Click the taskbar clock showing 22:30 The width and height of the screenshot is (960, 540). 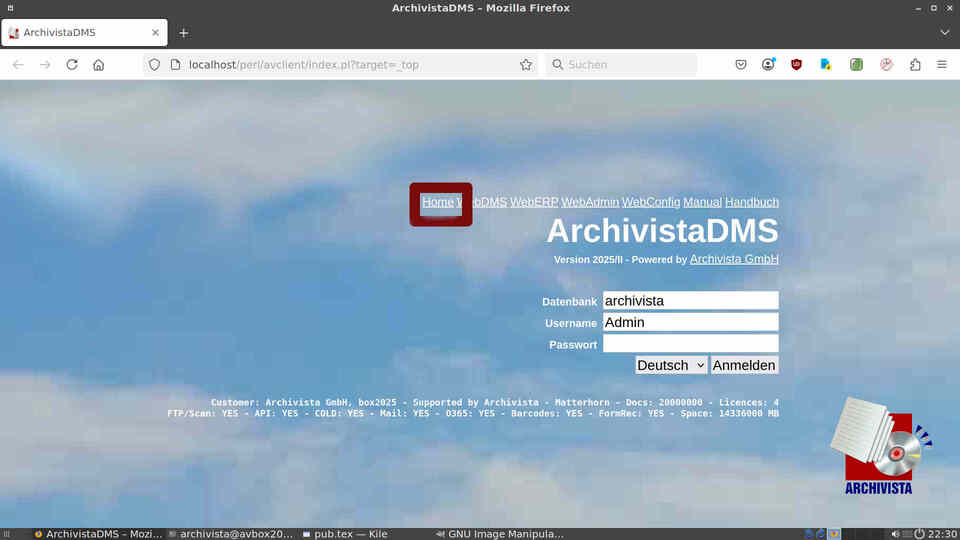[x=942, y=534]
